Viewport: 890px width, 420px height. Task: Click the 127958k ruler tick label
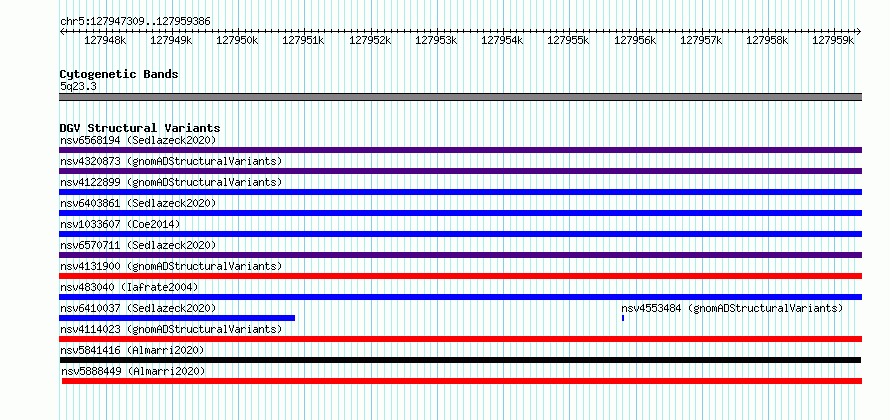click(x=767, y=40)
